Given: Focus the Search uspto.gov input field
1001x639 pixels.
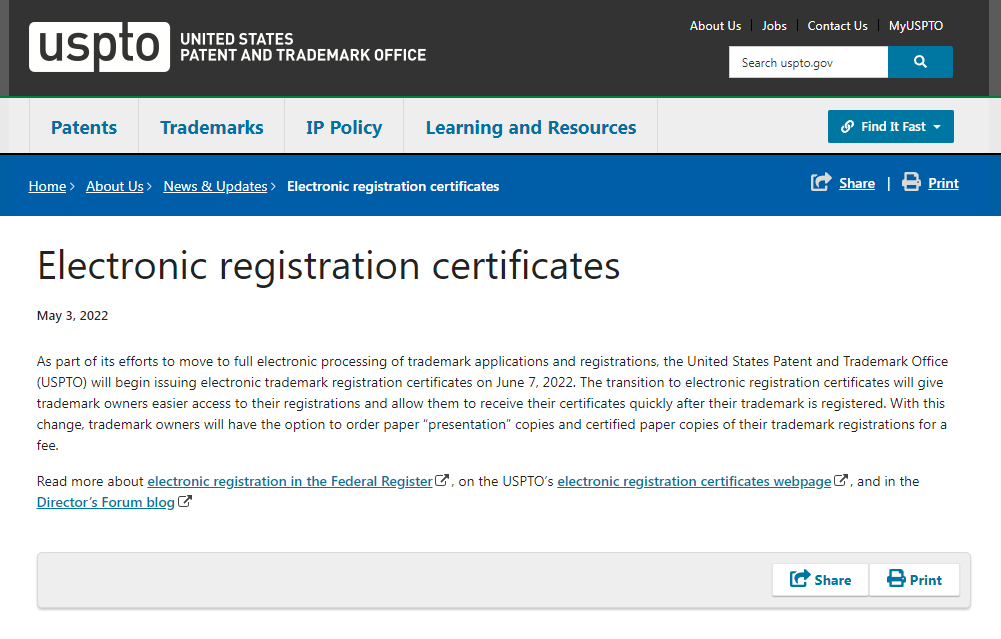Looking at the screenshot, I should pyautogui.click(x=808, y=62).
